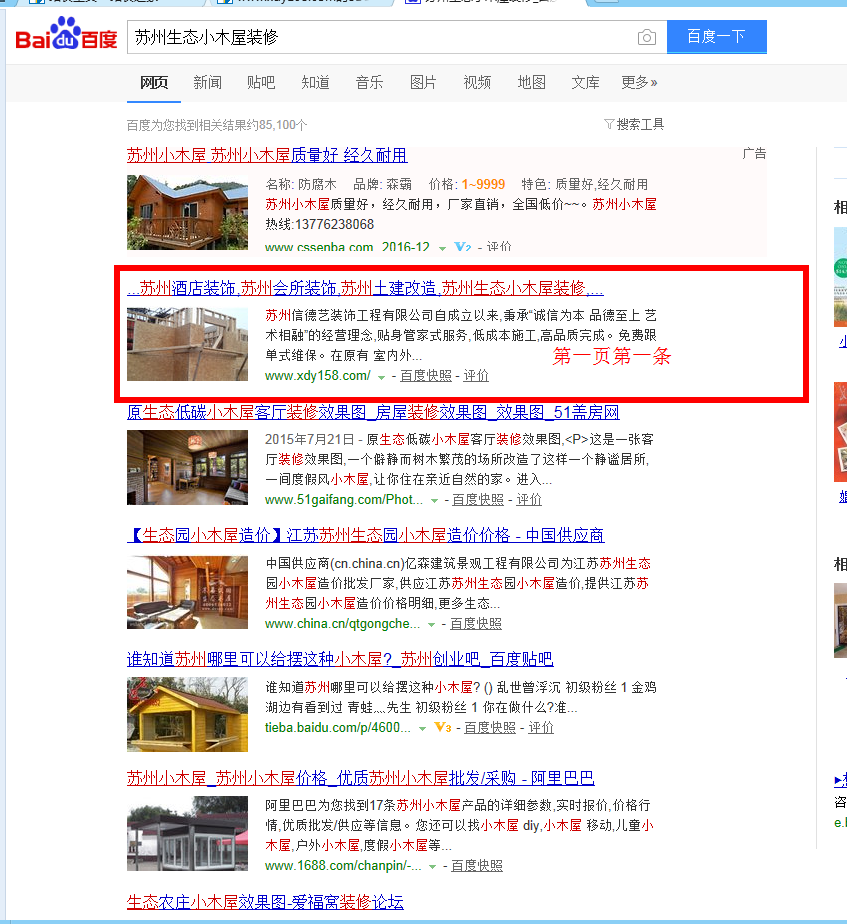Click the 百度一下 search button
Image resolution: width=847 pixels, height=924 pixels.
717,37
